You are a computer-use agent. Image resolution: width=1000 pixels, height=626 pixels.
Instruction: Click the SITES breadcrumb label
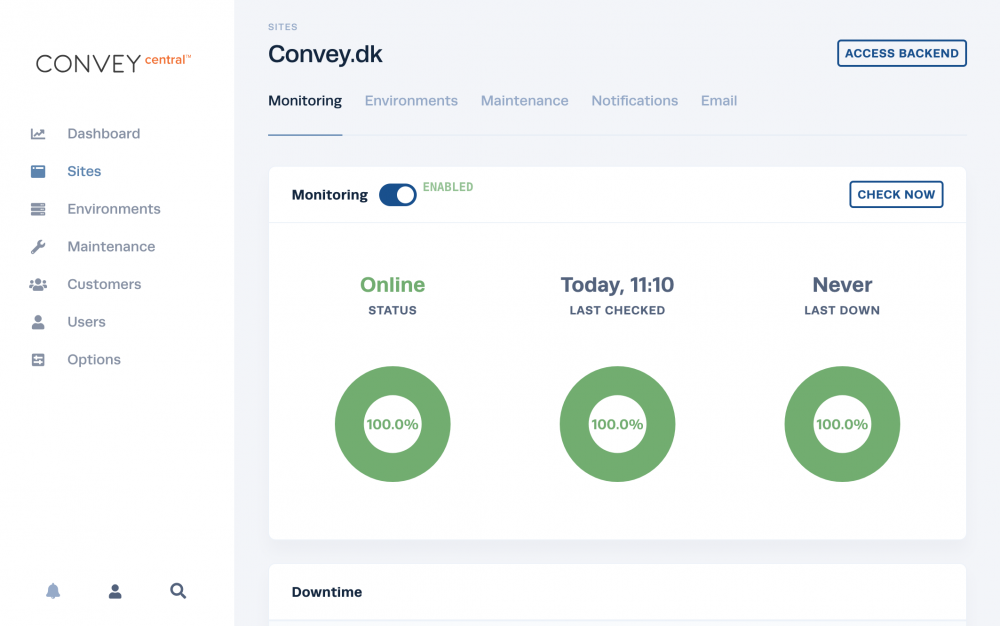point(283,27)
